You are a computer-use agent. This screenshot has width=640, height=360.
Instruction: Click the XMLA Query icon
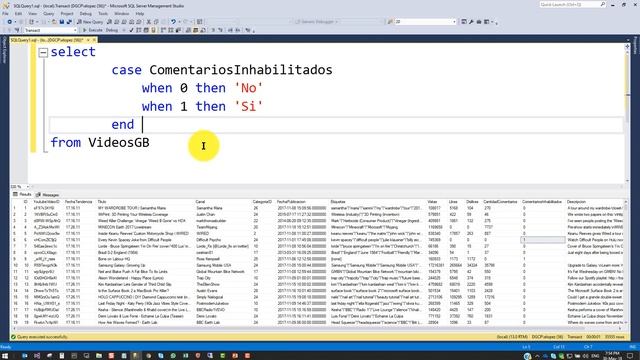[131, 22]
